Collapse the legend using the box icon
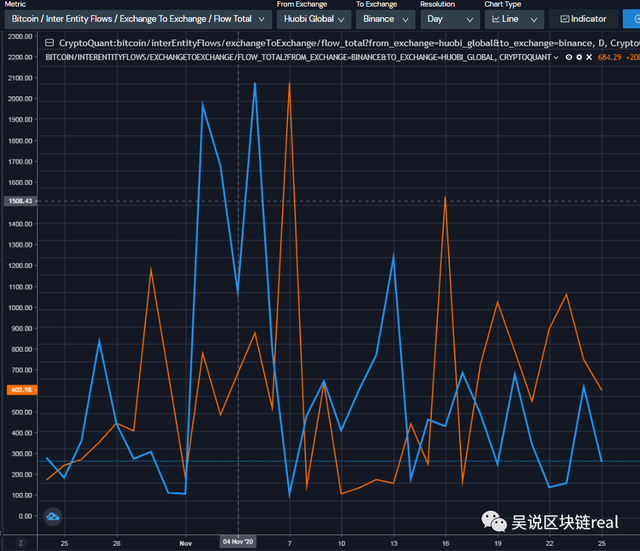Screen dimensions: 640x551 51,42
